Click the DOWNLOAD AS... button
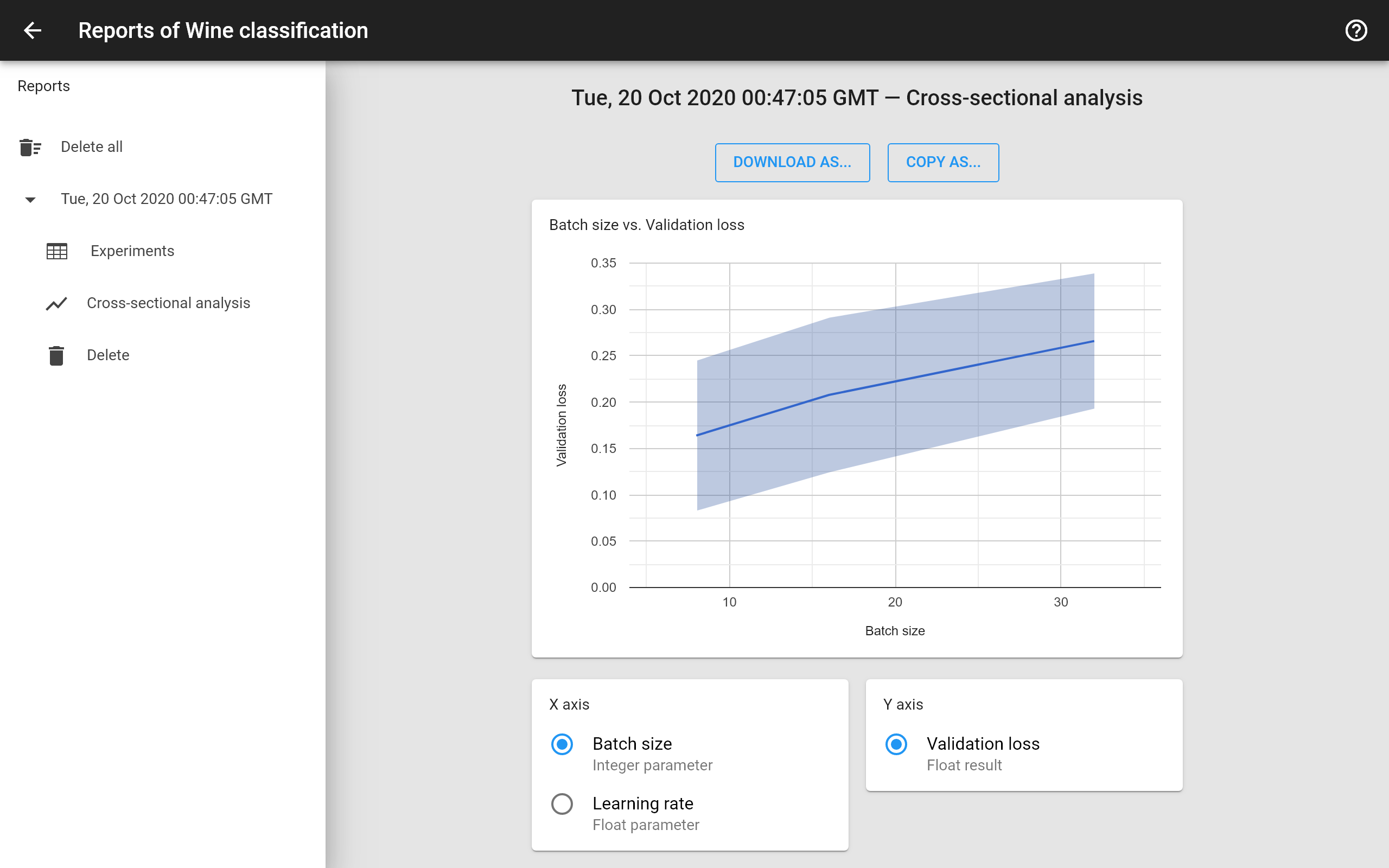 pos(792,162)
